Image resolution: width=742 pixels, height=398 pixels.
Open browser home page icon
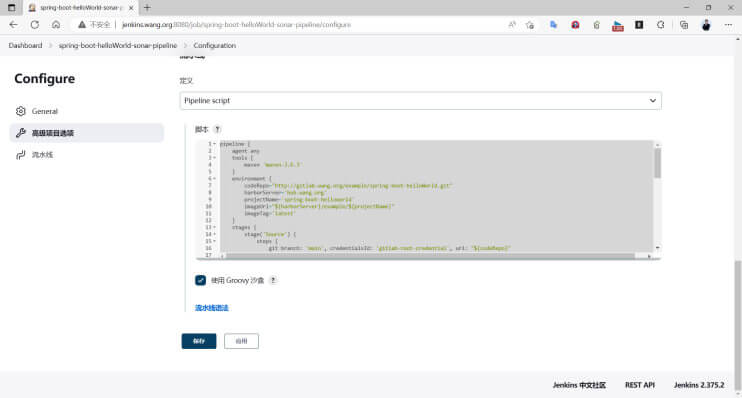click(56, 25)
